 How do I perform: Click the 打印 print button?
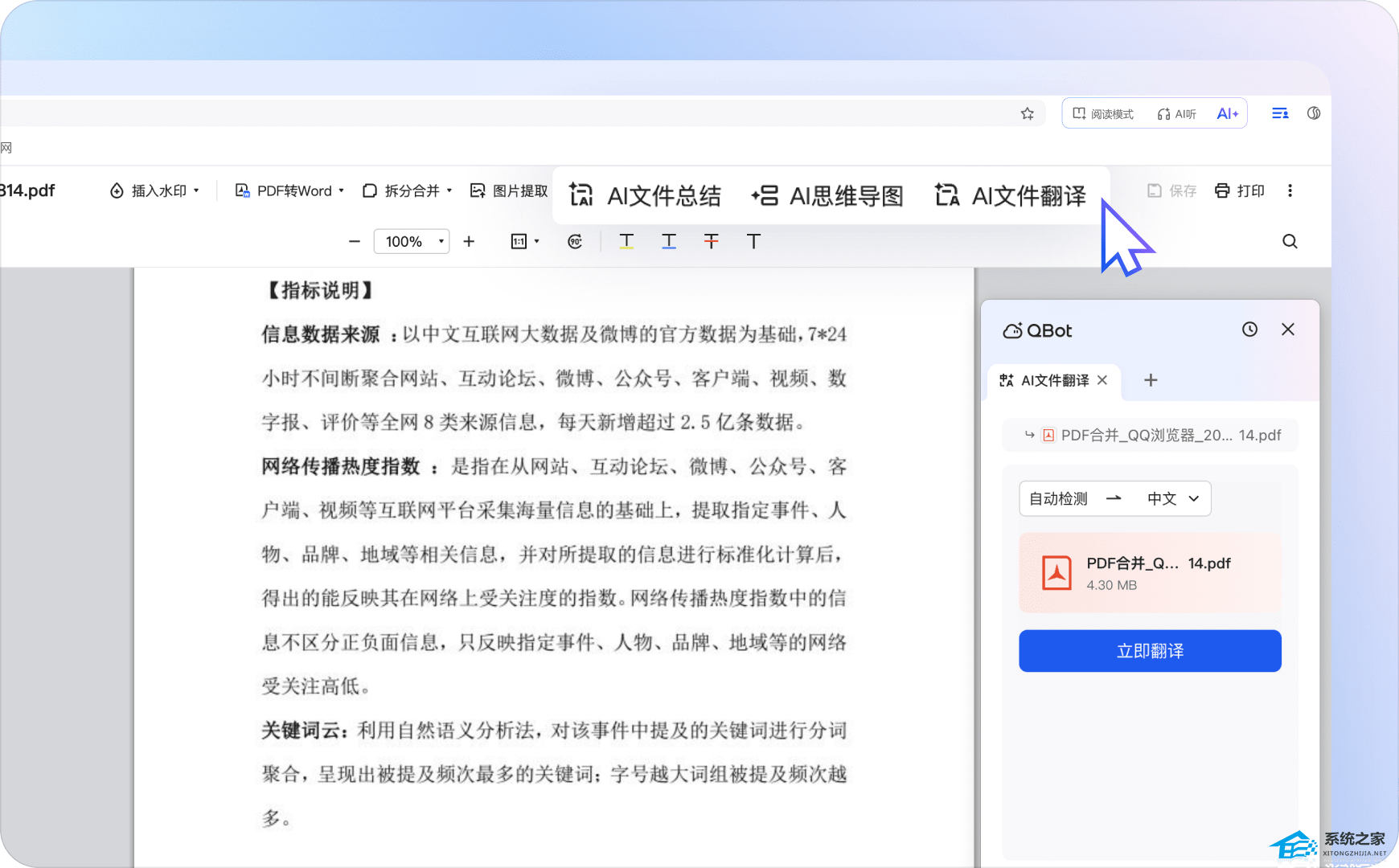coord(1240,190)
